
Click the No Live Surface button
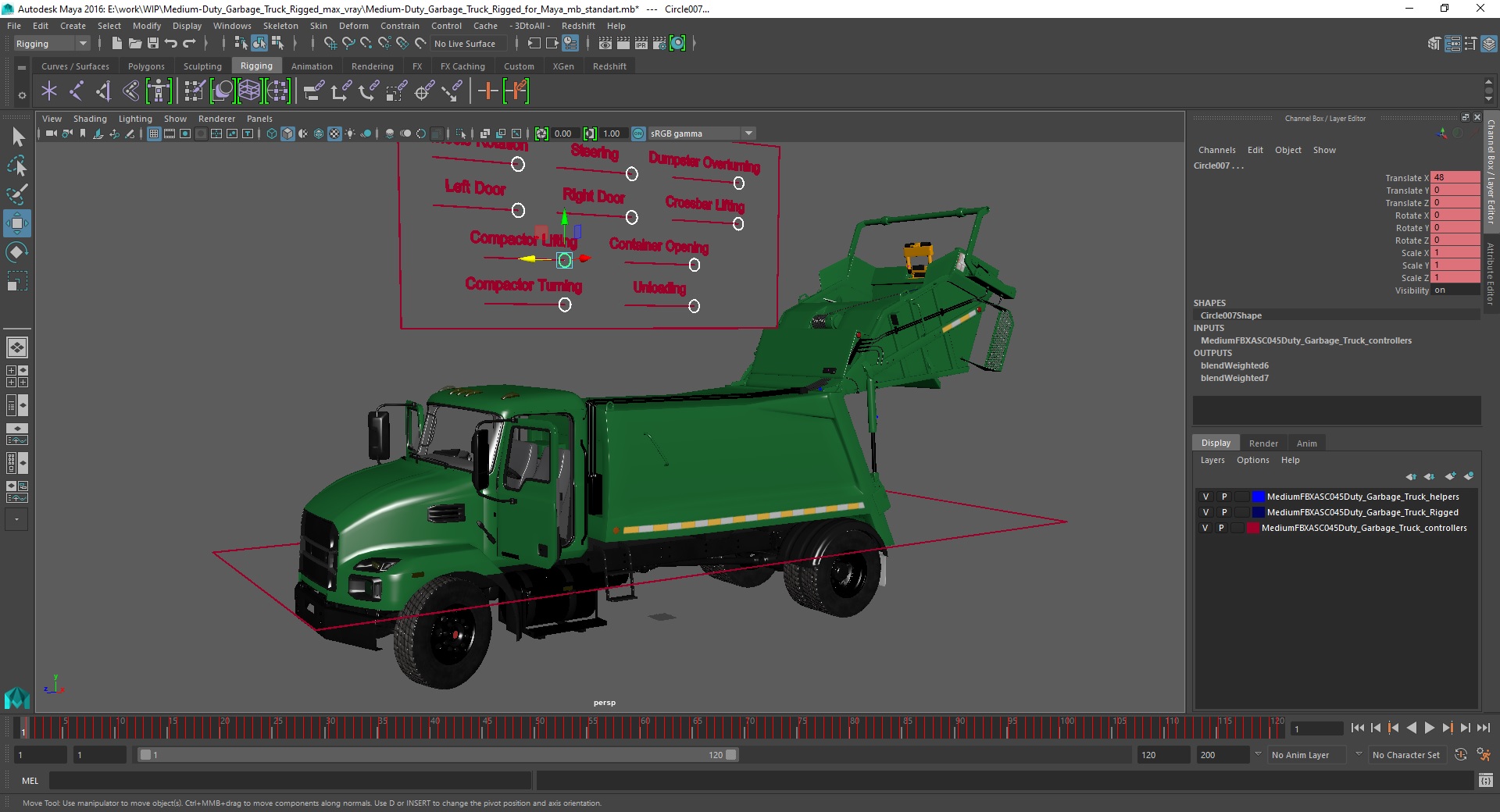[x=465, y=44]
